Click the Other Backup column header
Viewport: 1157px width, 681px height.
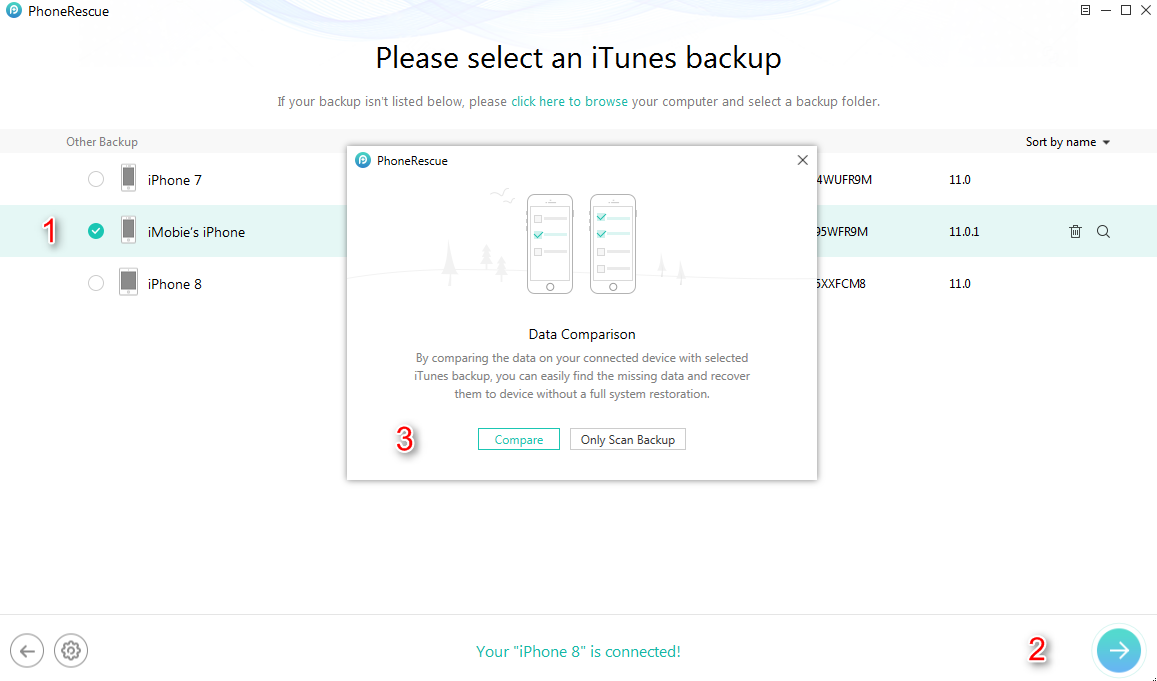pos(102,142)
